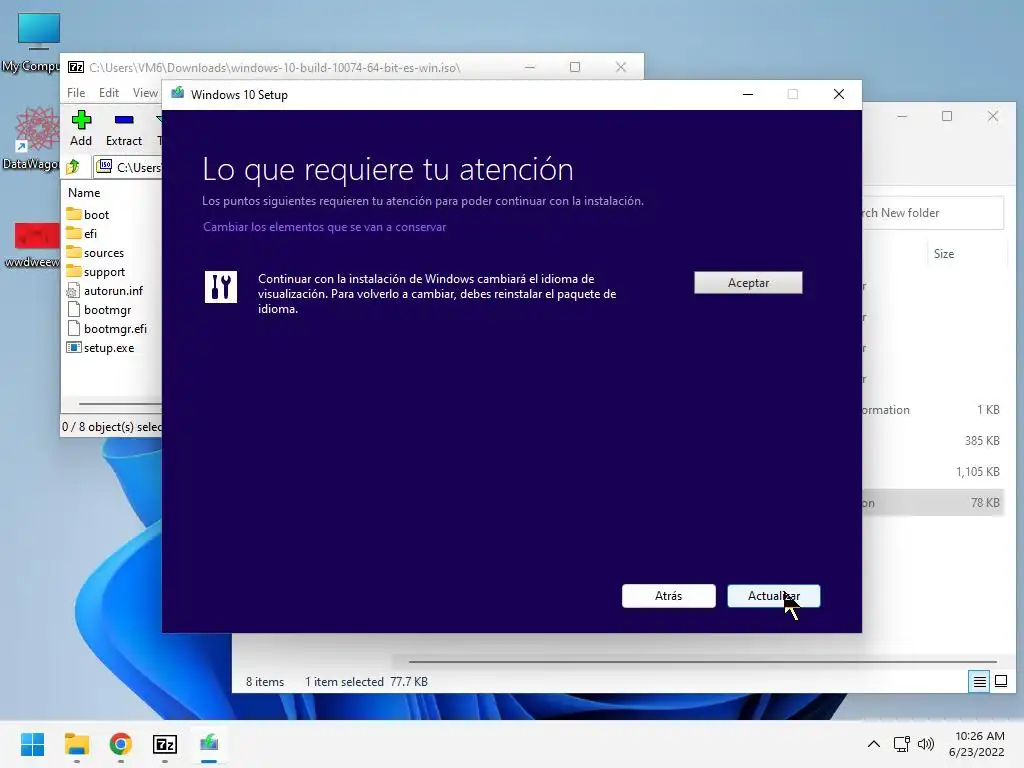Click Explorer horizontal scrollbar
This screenshot has width=1024, height=768.
702,662
